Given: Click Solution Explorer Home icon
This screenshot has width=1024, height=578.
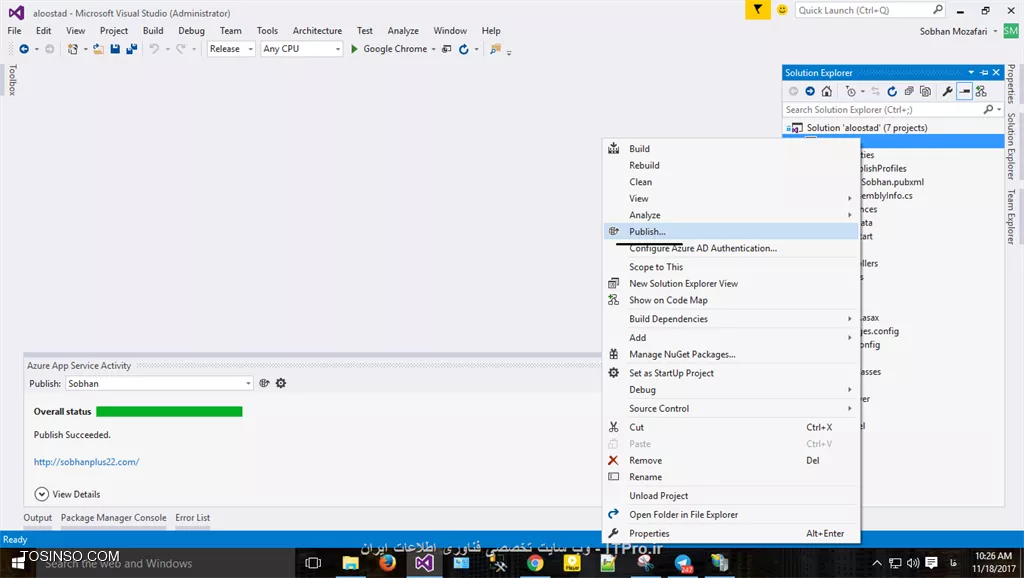Looking at the screenshot, I should coord(827,91).
